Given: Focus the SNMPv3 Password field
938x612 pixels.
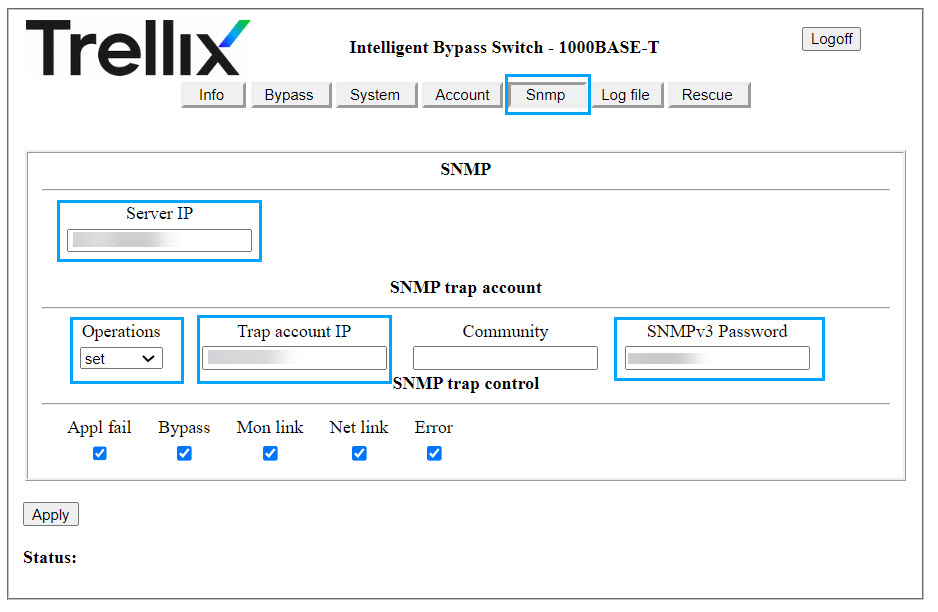Looking at the screenshot, I should click(x=717, y=358).
